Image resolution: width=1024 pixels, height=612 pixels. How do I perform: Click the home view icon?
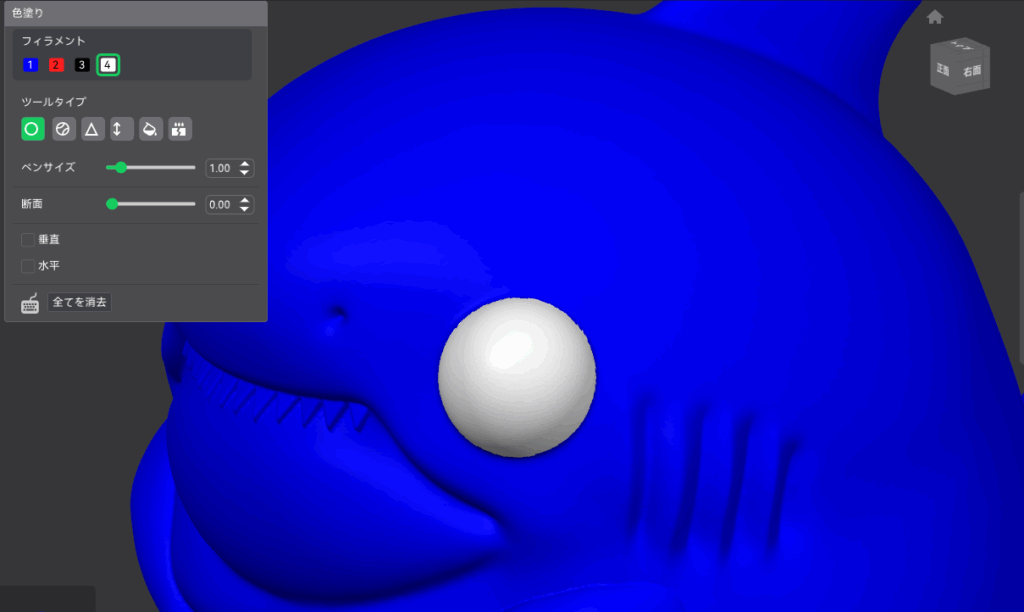pos(935,17)
